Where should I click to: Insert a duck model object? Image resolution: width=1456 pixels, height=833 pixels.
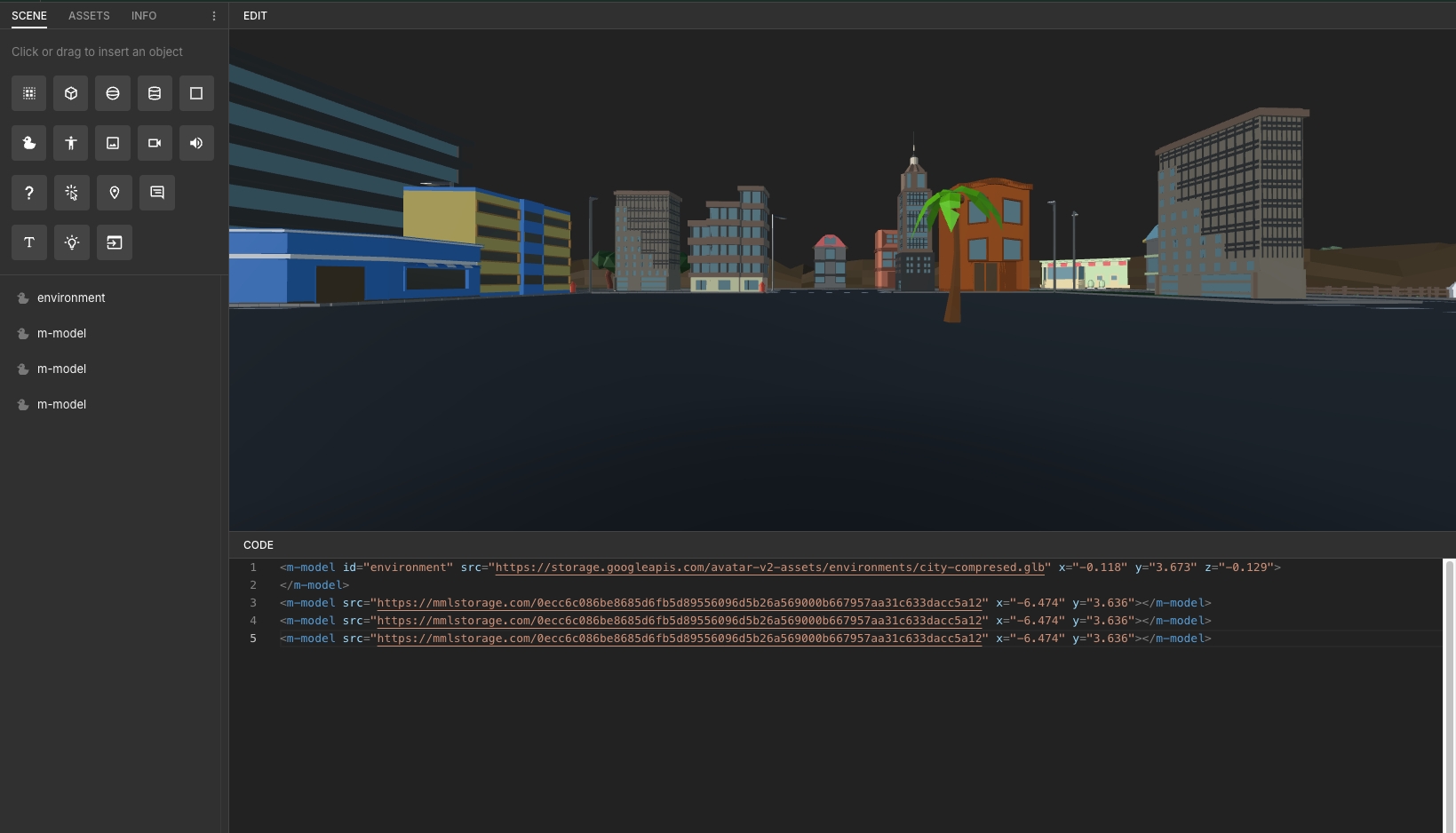pyautogui.click(x=29, y=143)
